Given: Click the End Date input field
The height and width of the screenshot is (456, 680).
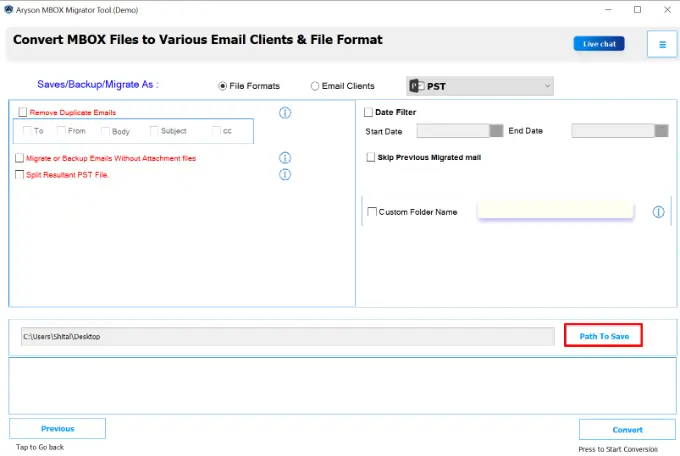Looking at the screenshot, I should [x=613, y=131].
